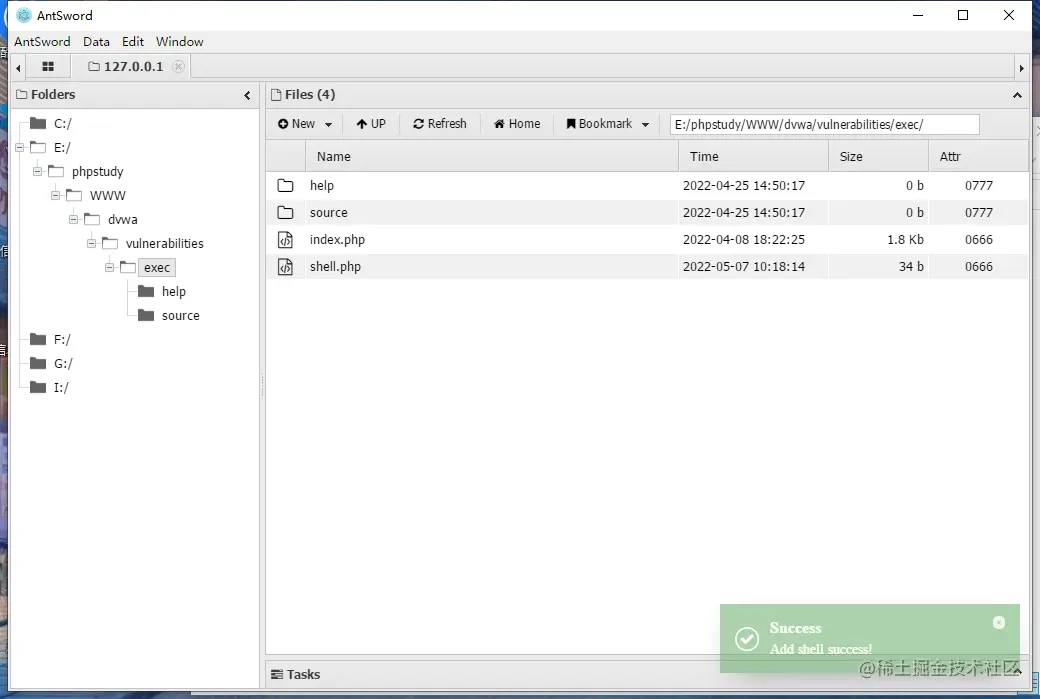Image resolution: width=1040 pixels, height=699 pixels.
Task: Click the path input field
Action: point(824,124)
